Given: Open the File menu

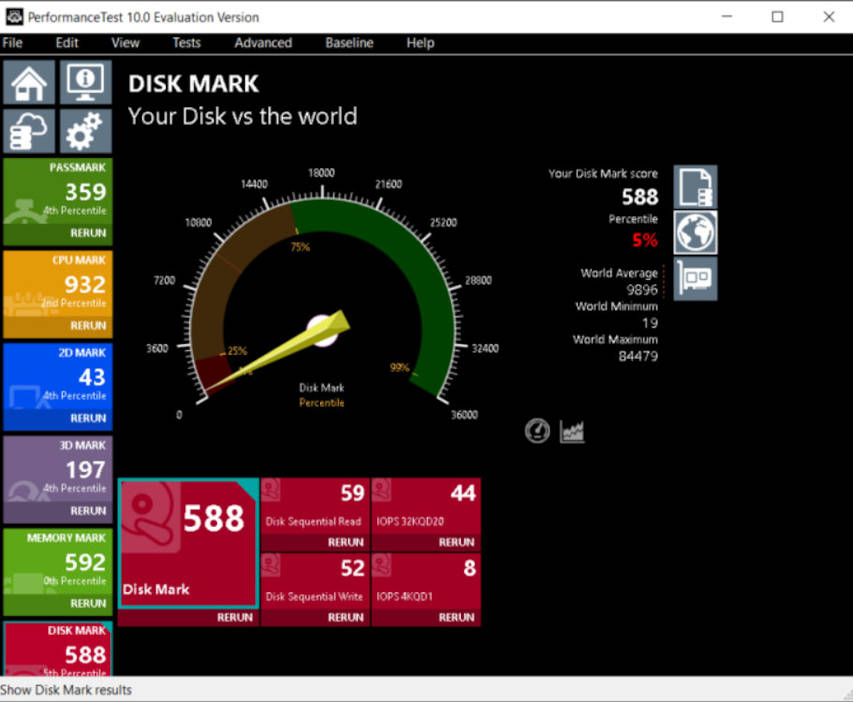Looking at the screenshot, I should point(13,43).
